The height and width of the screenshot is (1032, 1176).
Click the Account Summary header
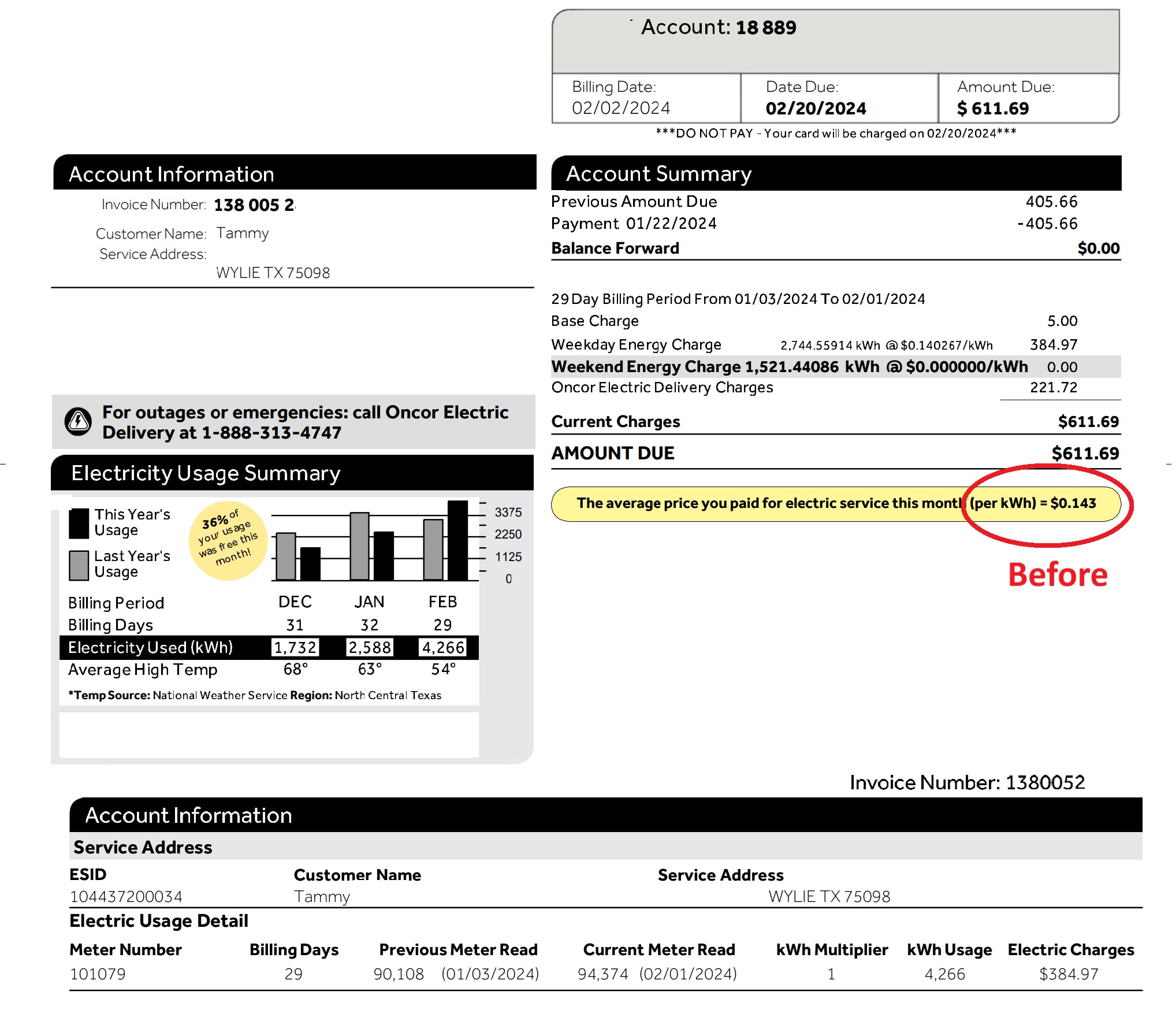[x=658, y=173]
